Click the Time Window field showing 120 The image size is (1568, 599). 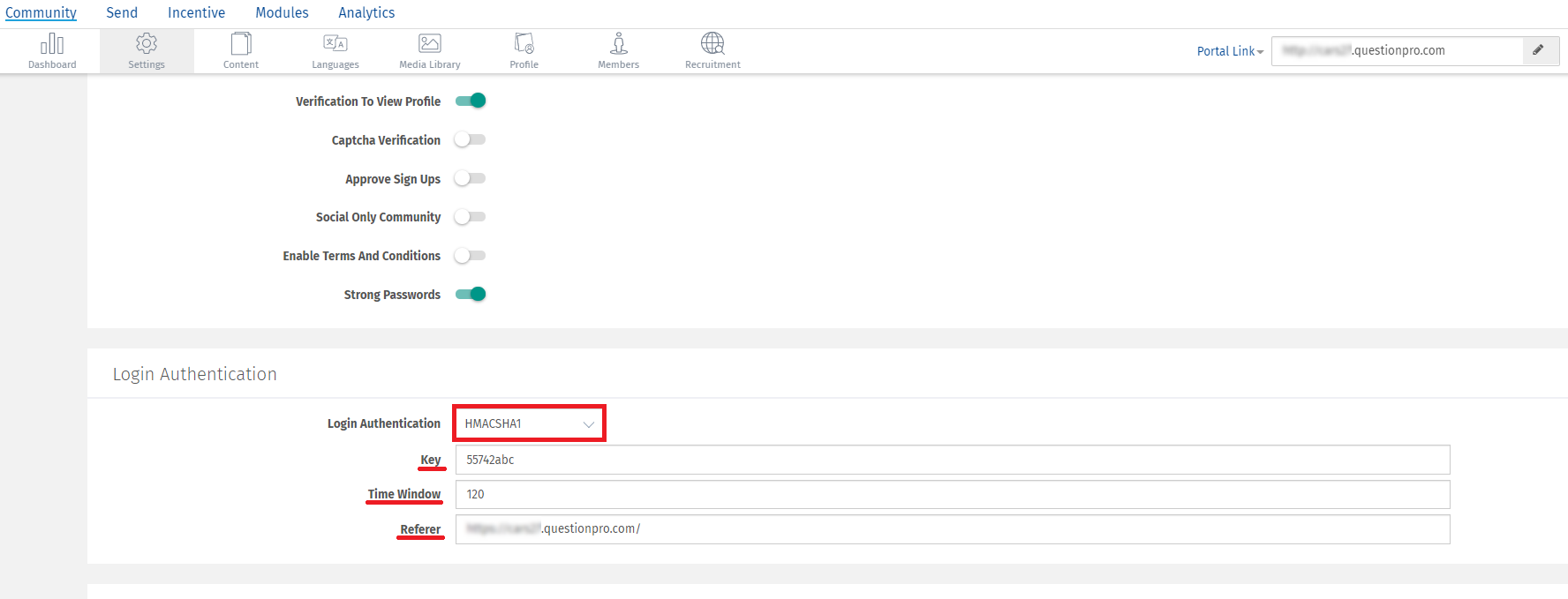coord(953,494)
